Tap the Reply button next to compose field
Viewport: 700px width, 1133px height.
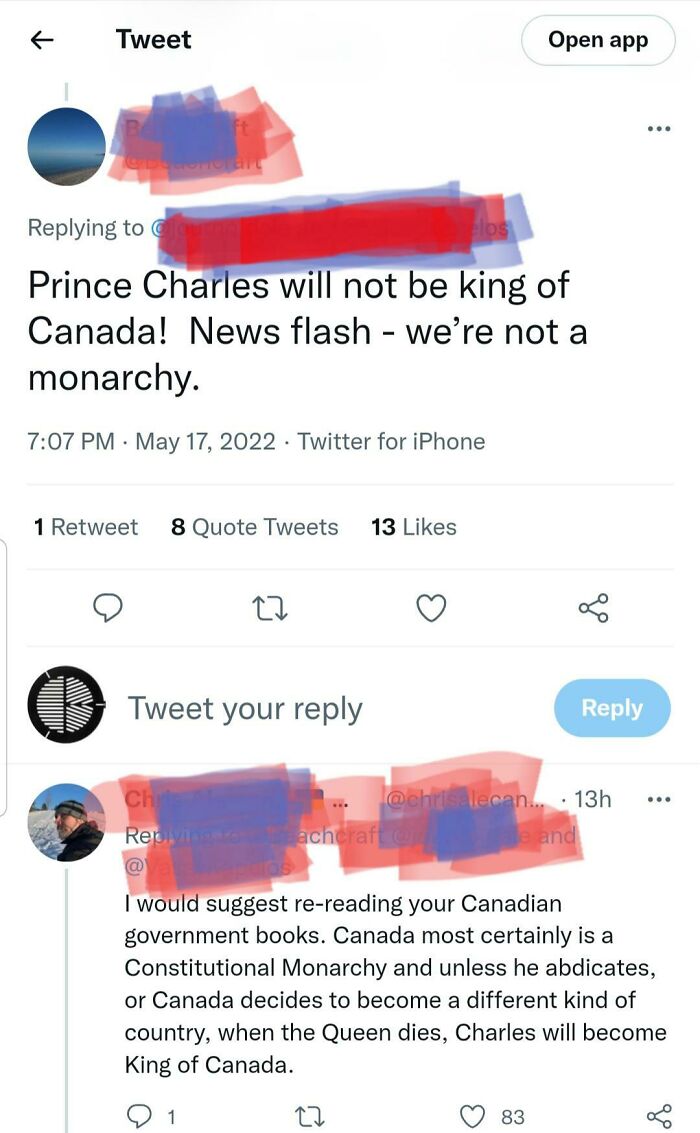click(612, 707)
